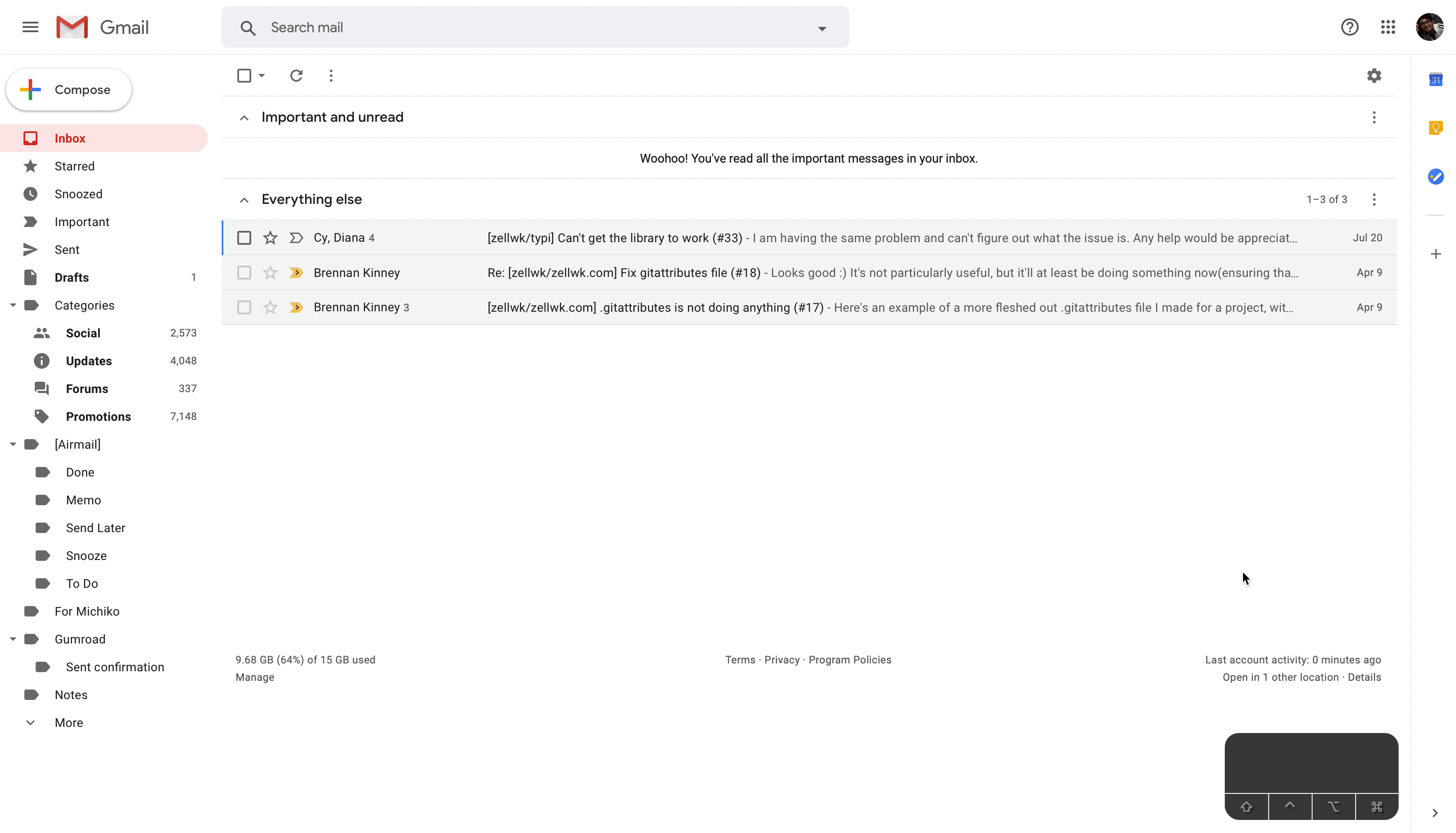Screen dimensions: 1456x833
Task: Click the important marker icon on Brennan Kinney email
Action: pyautogui.click(x=297, y=272)
